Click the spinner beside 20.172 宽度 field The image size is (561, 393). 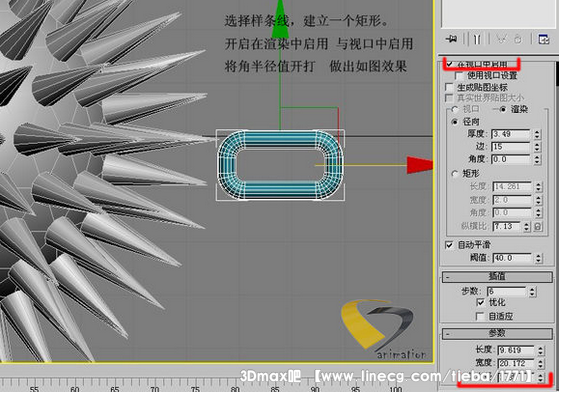(x=540, y=363)
